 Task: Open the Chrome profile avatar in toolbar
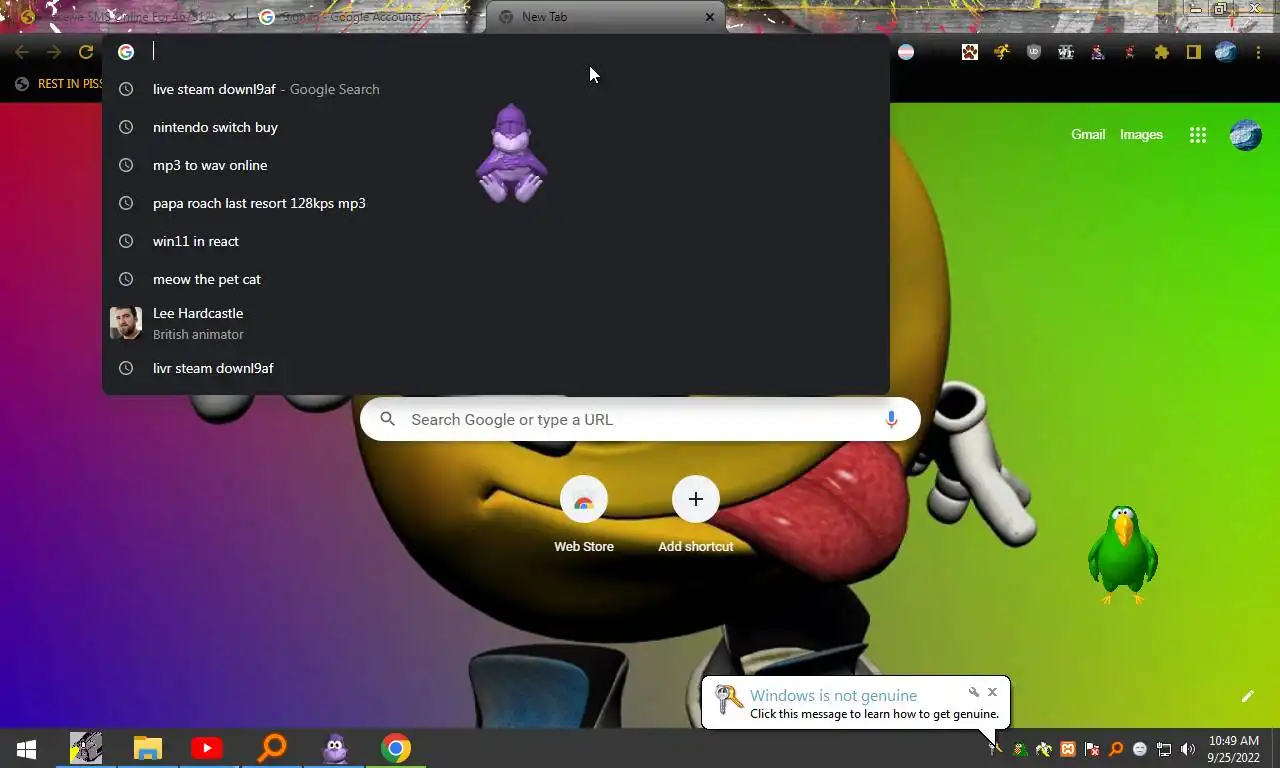tap(1226, 52)
